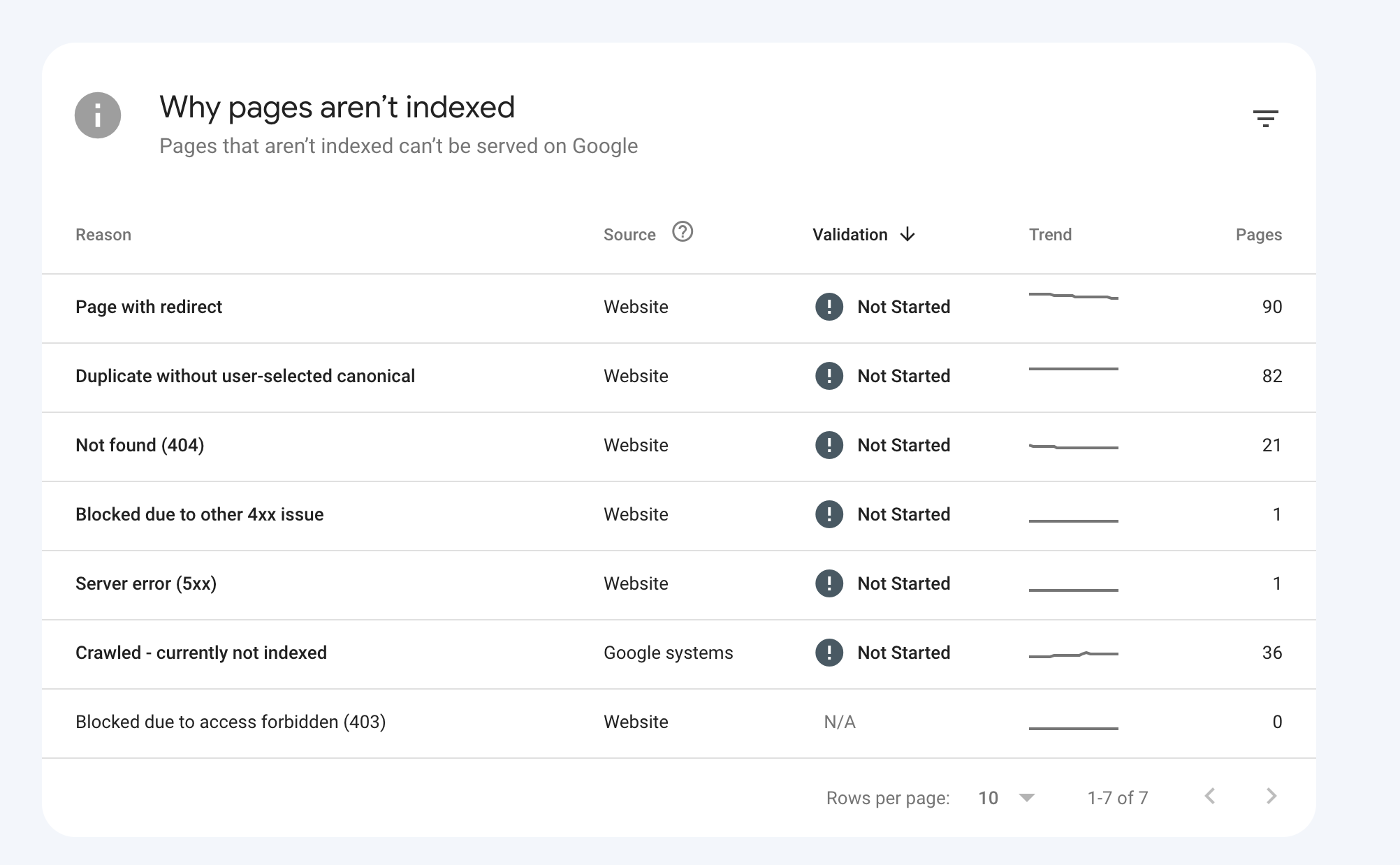Click warning icon on Not found (404) row
Screen dimensions: 1400x865
click(x=829, y=445)
